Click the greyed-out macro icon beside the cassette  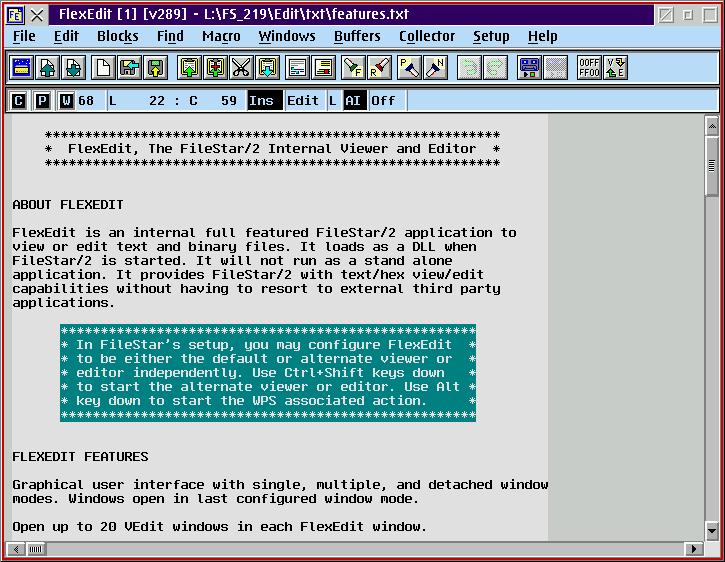coord(555,68)
